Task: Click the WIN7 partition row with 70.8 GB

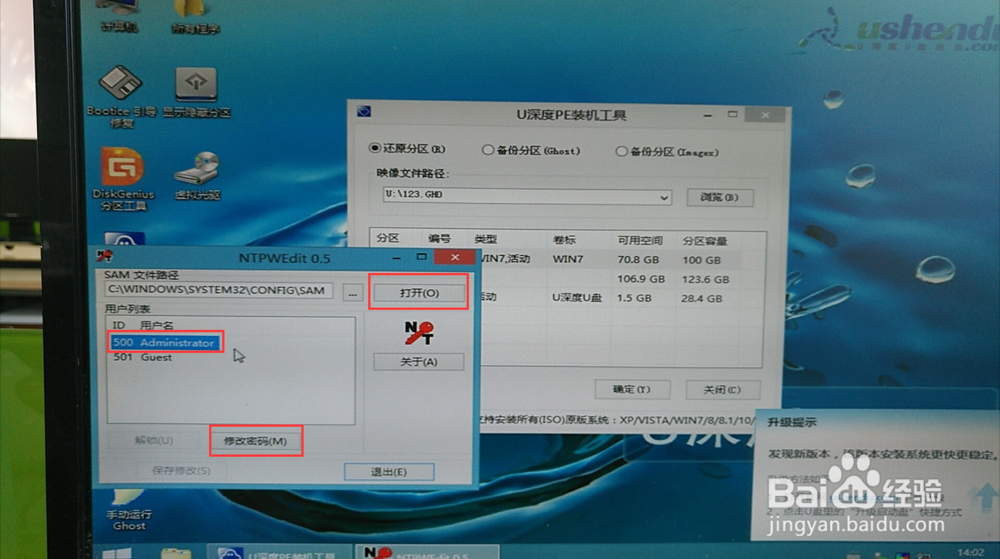Action: 610,259
